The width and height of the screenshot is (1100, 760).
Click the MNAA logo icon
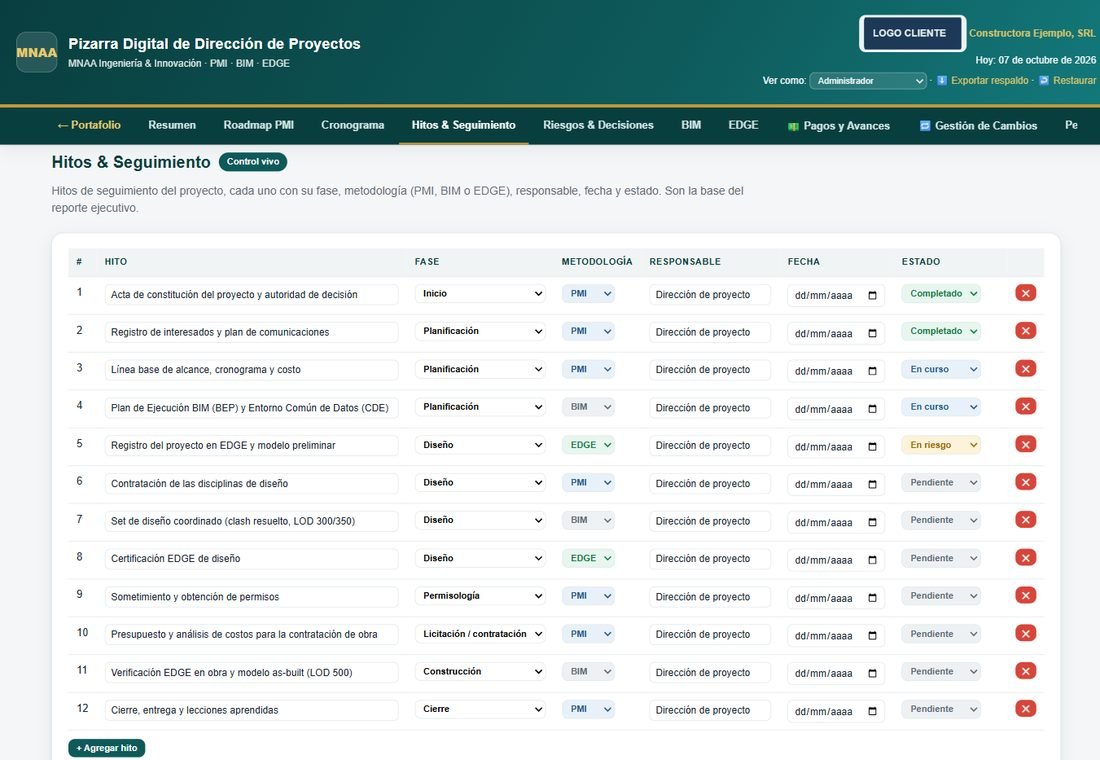pyautogui.click(x=36, y=52)
